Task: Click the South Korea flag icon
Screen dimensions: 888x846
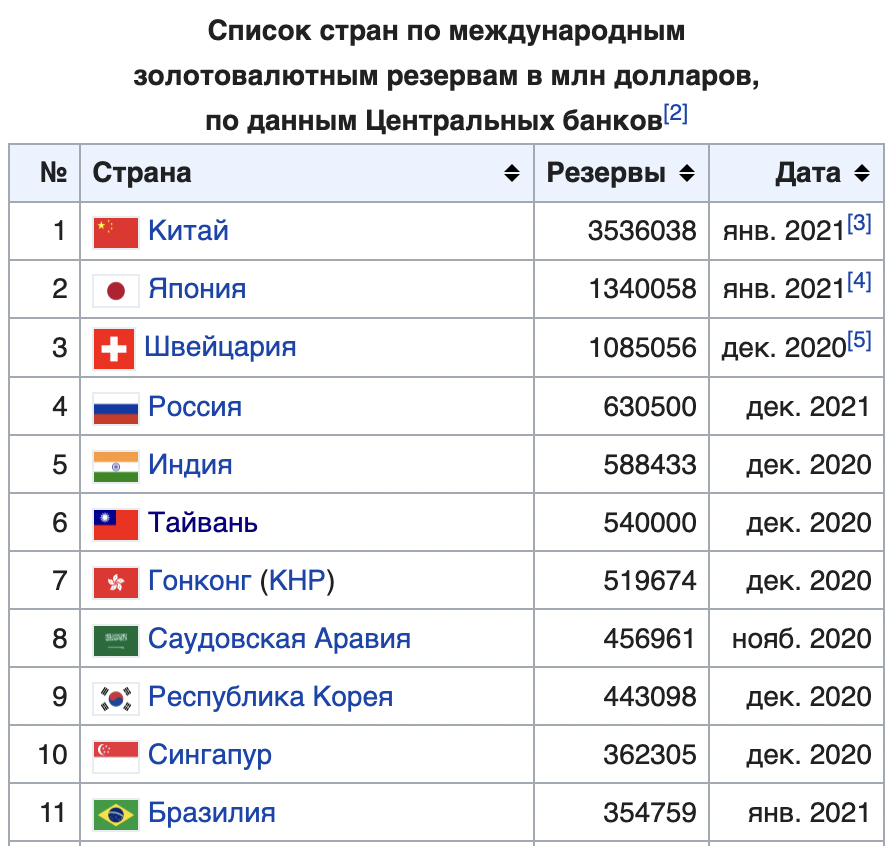Action: pyautogui.click(x=116, y=699)
